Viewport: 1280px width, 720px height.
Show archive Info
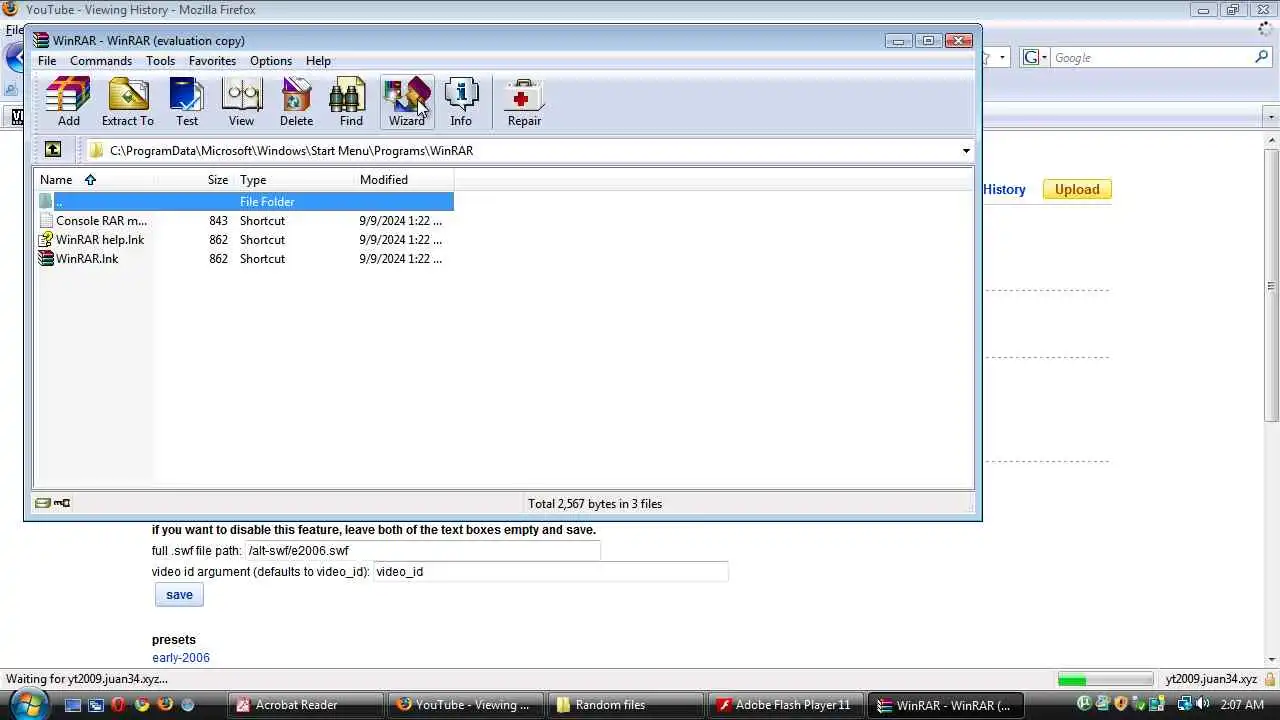tap(461, 102)
